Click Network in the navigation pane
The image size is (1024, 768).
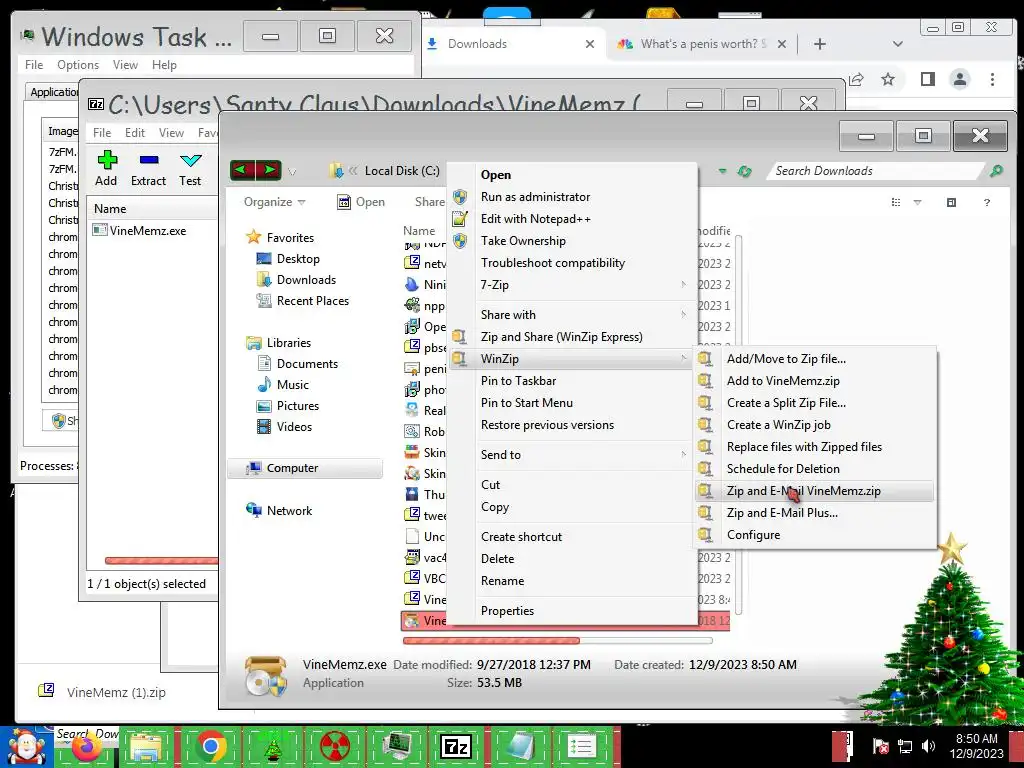click(x=289, y=510)
